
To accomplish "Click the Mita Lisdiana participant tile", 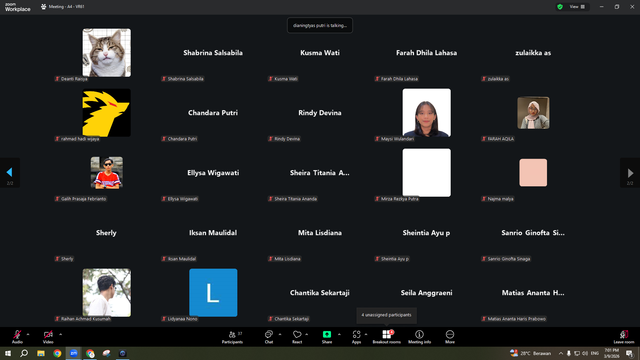I will pos(320,233).
